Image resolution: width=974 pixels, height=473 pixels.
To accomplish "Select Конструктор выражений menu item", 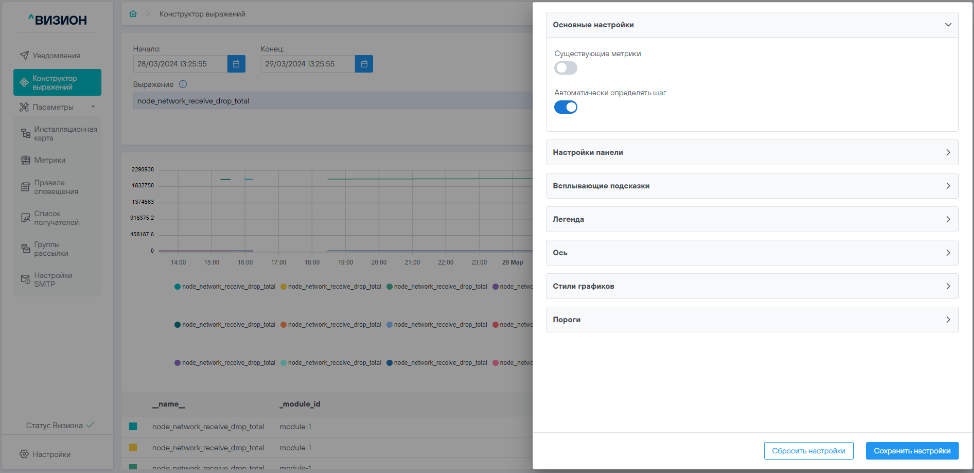I will click(58, 82).
